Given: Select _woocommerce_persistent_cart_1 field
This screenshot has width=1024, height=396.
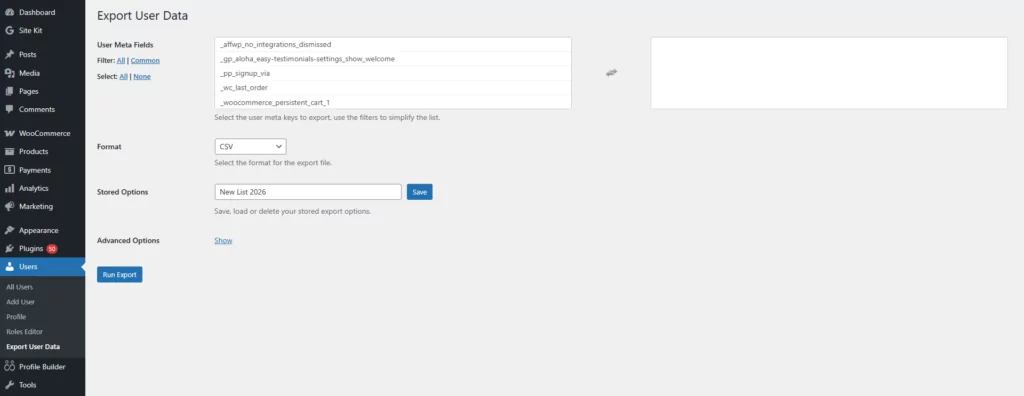Looking at the screenshot, I should click(x=392, y=102).
